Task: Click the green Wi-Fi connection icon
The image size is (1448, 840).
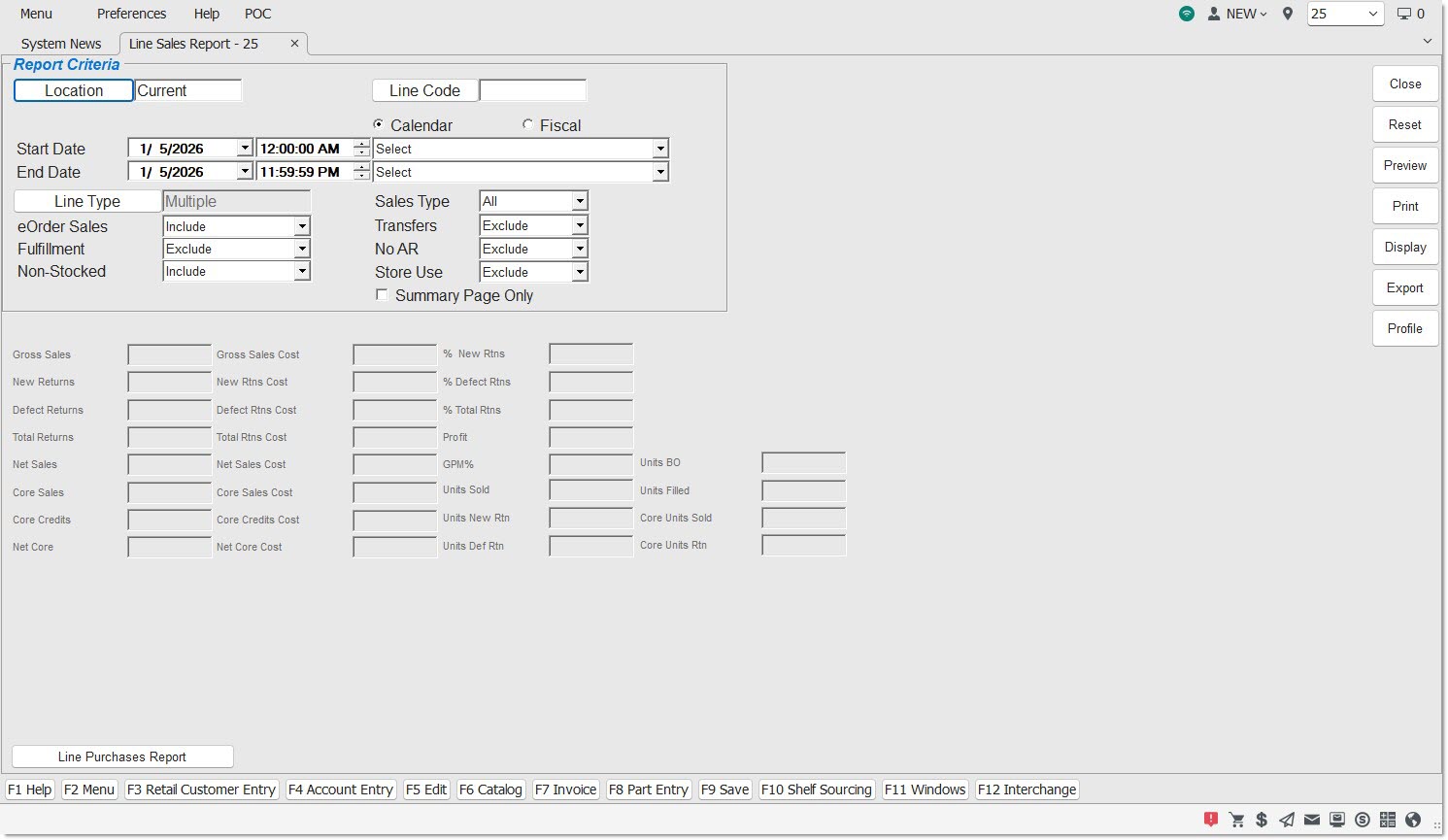Action: click(1187, 14)
